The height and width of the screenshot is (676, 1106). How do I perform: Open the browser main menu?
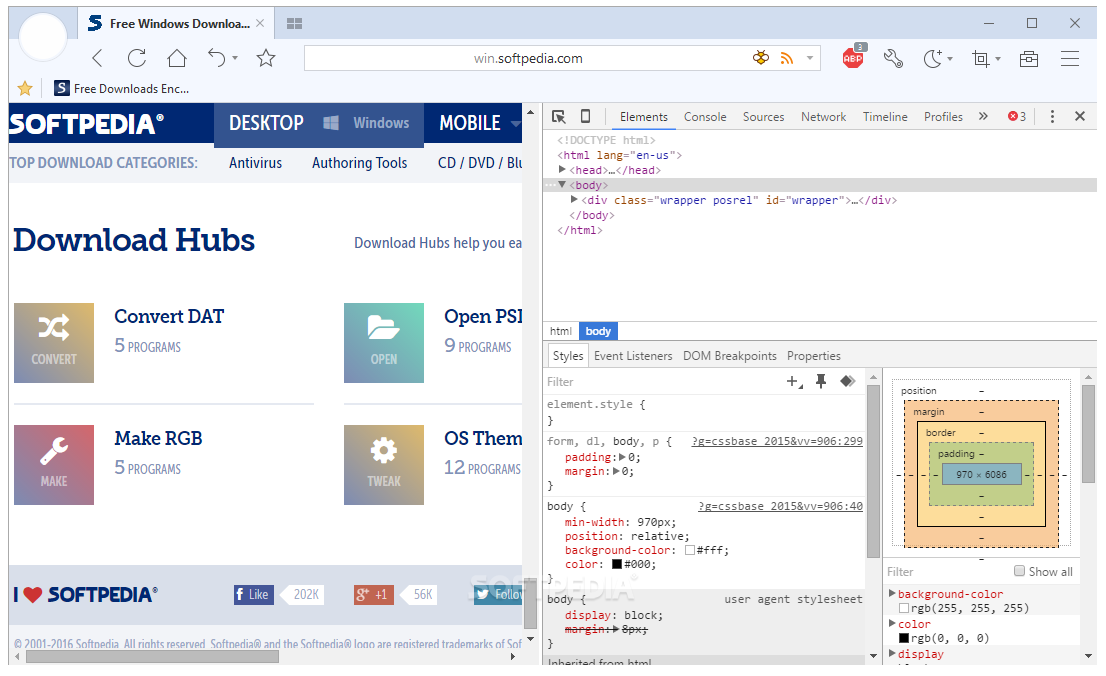point(1070,59)
